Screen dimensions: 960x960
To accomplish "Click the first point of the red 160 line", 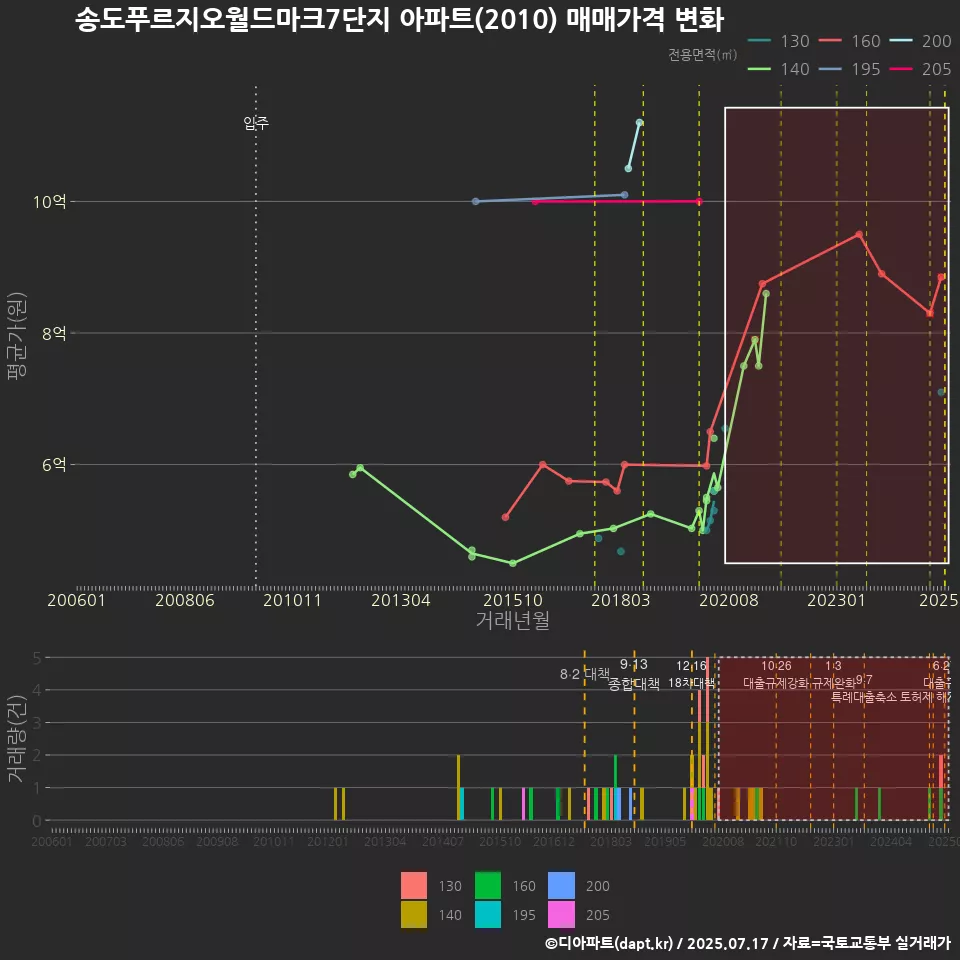I will point(505,517).
